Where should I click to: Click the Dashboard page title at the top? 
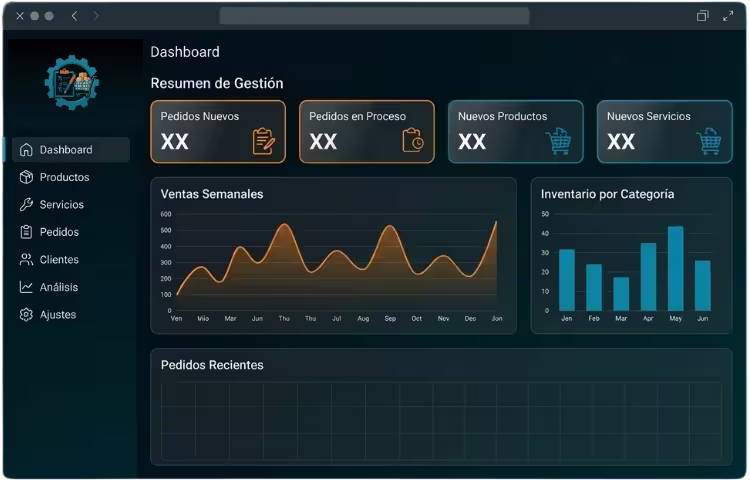185,52
